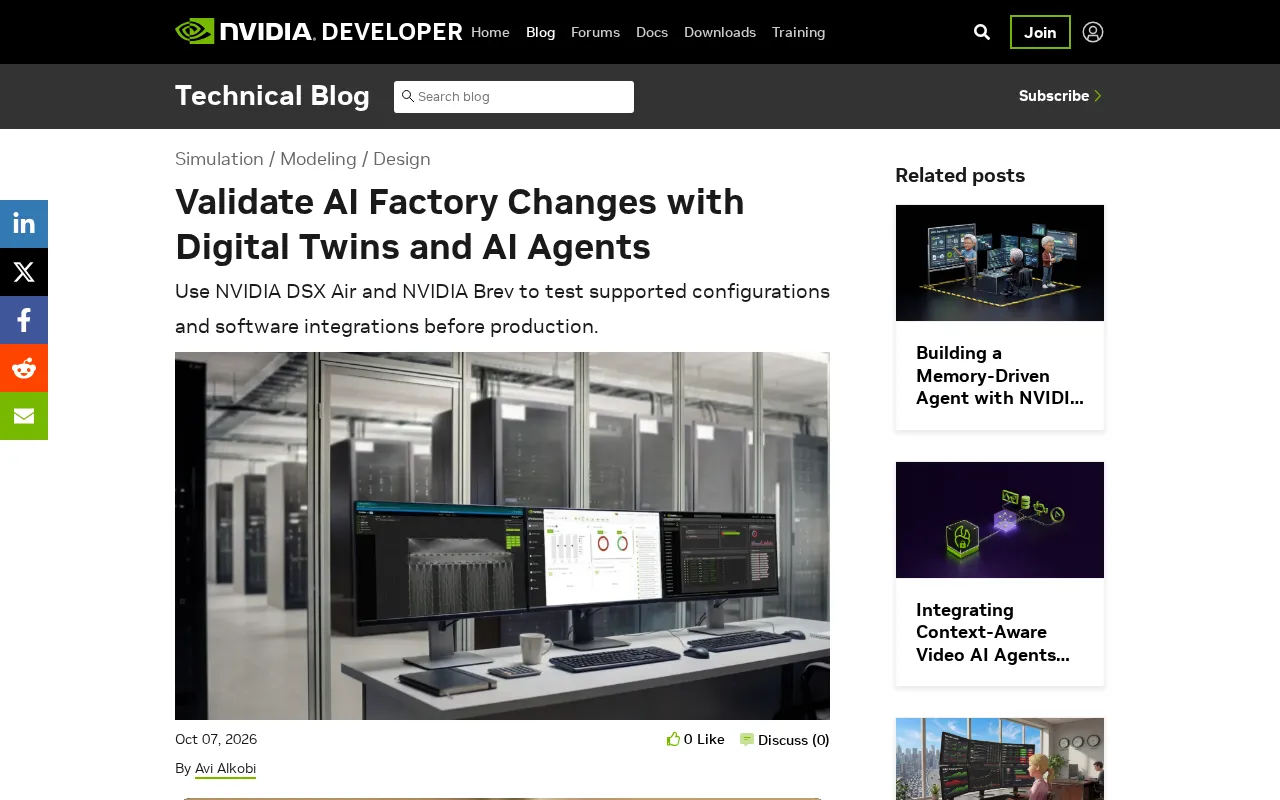The width and height of the screenshot is (1280, 800).
Task: Click the thumbs-up Like icon
Action: point(673,739)
